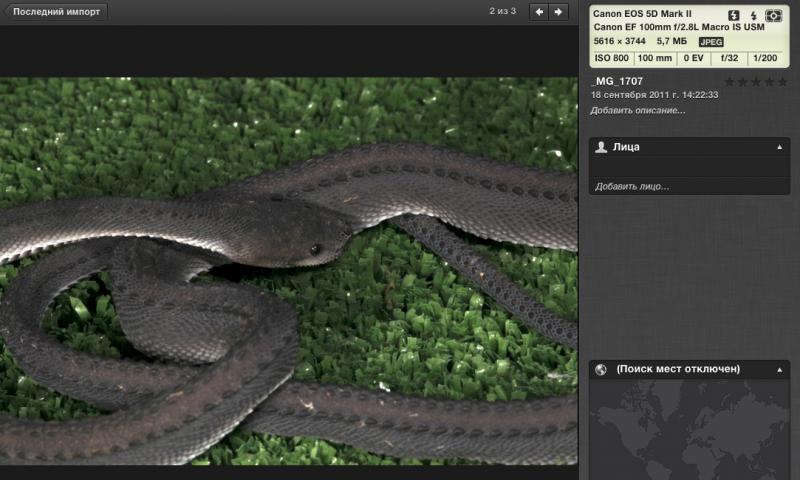800x480 pixels.
Task: Add a description via Добавить описание
Action: coord(637,110)
